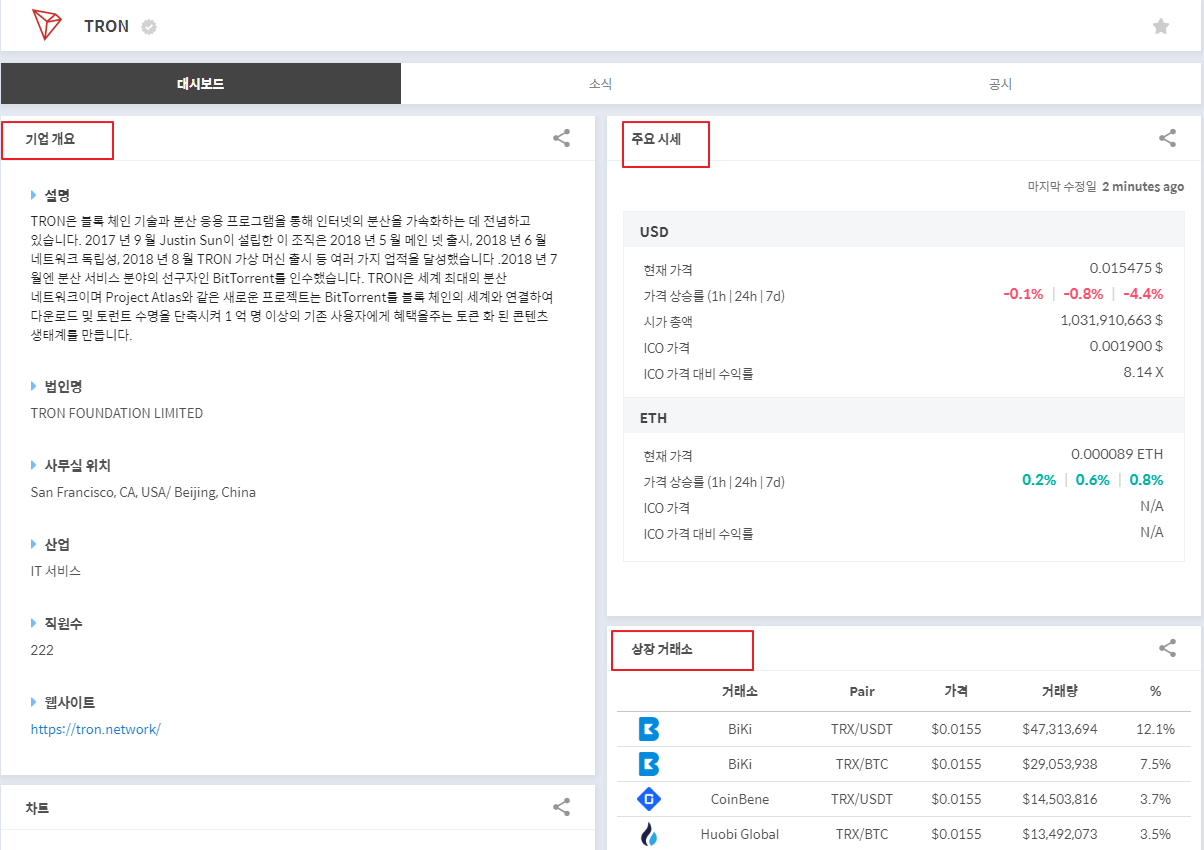Share the 상장 거래소 panel

(1167, 648)
